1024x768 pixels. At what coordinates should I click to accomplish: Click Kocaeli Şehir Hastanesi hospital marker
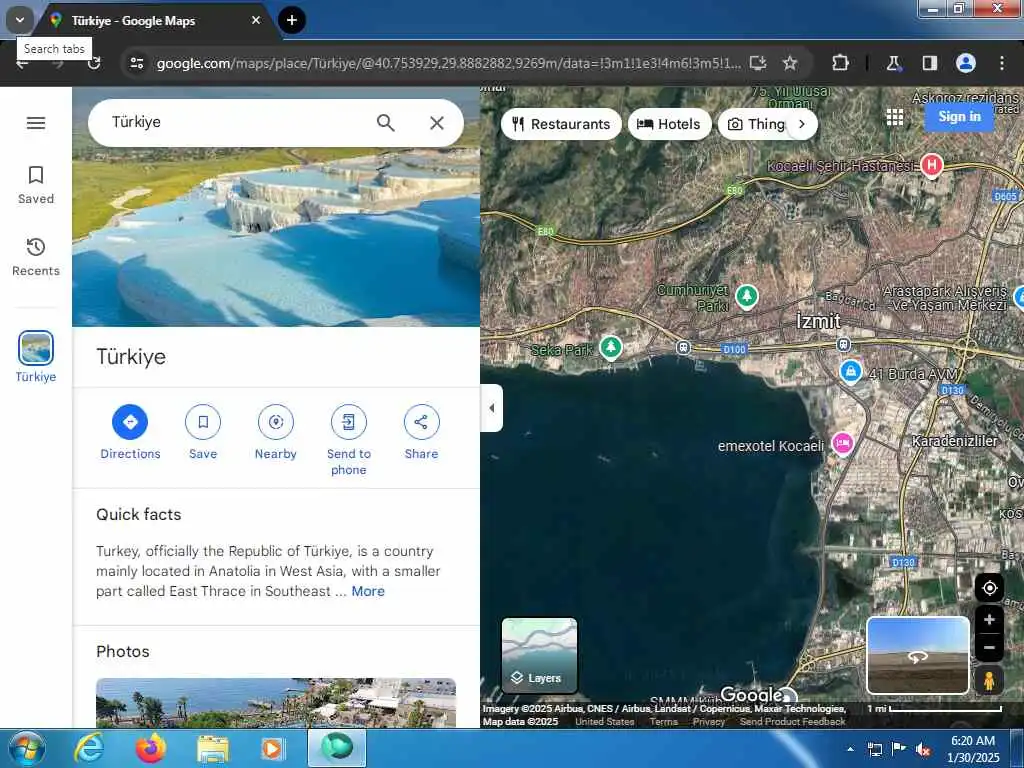931,165
